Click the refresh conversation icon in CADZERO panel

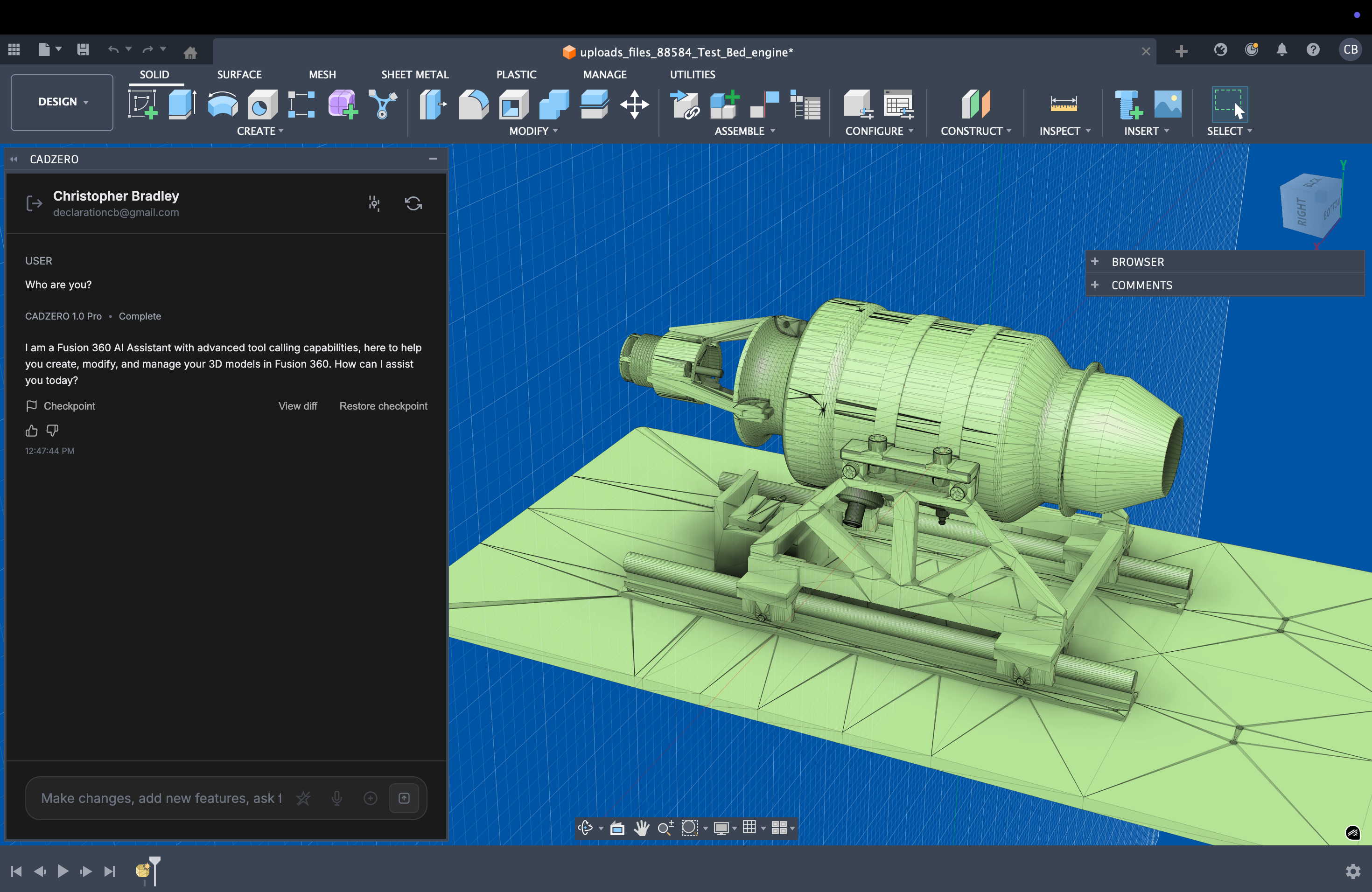(x=413, y=203)
